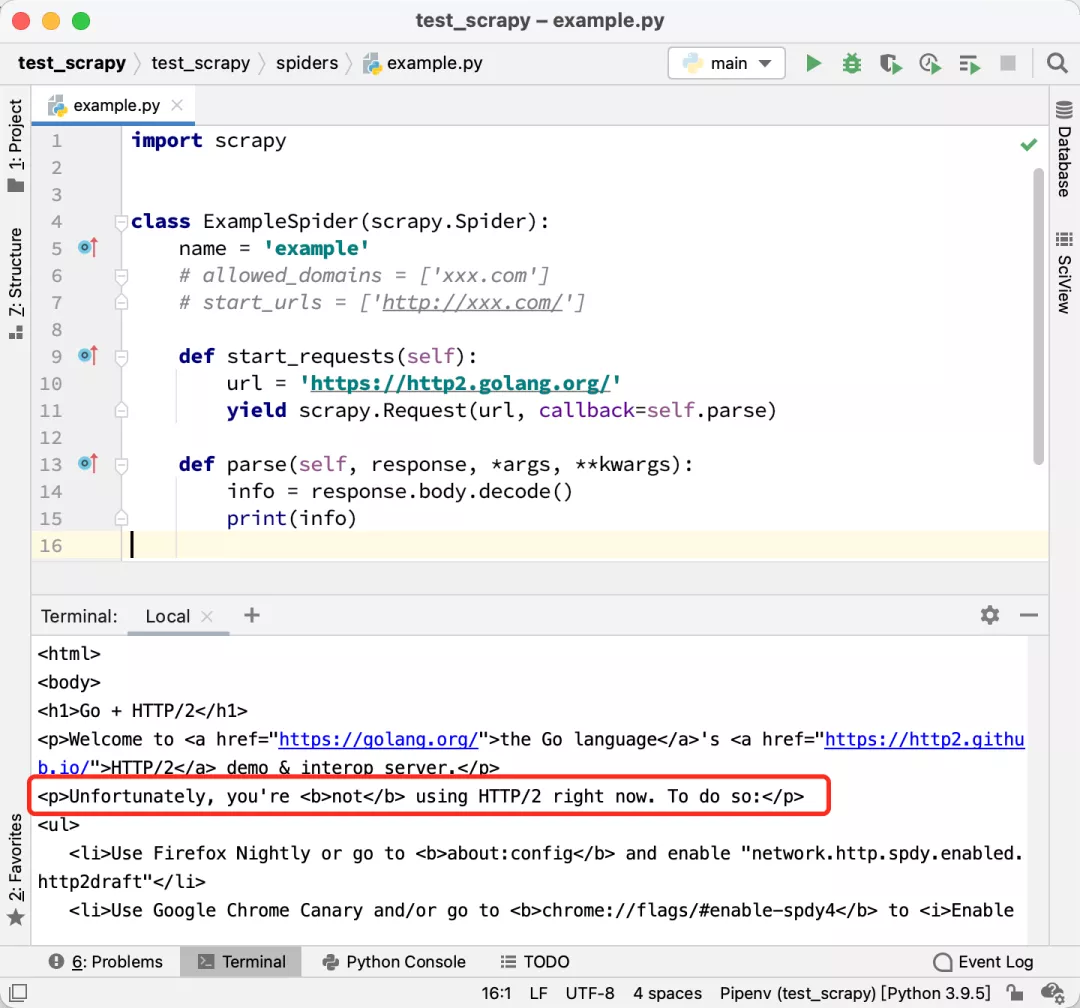This screenshot has width=1080, height=1008.
Task: Open the Python Console
Action: 394,962
